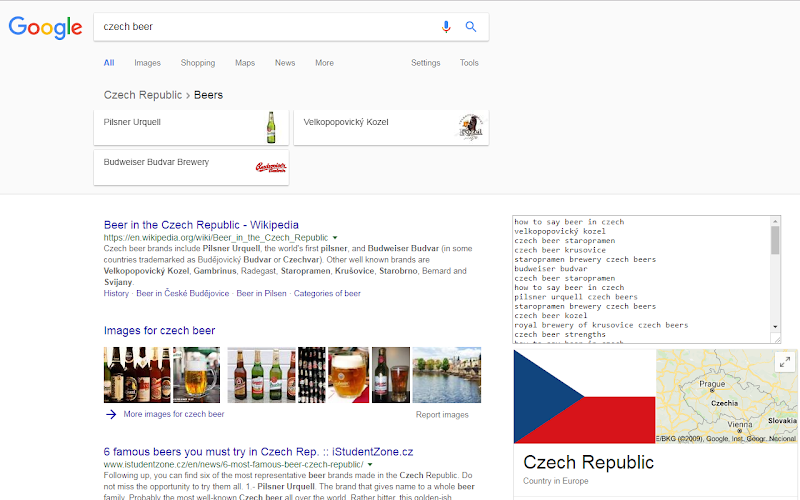Click the Google logo
800x500 pixels.
coord(45,27)
